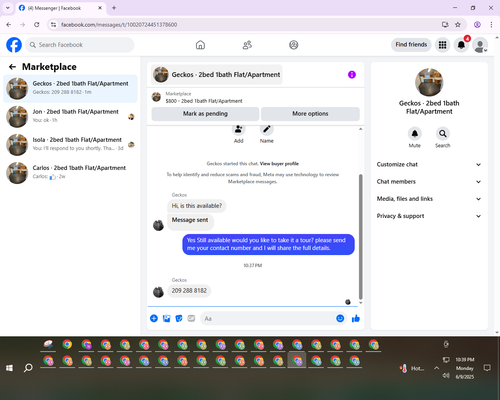Search in conversation with magnifier icon
Image resolution: width=500 pixels, height=400 pixels.
tap(443, 134)
